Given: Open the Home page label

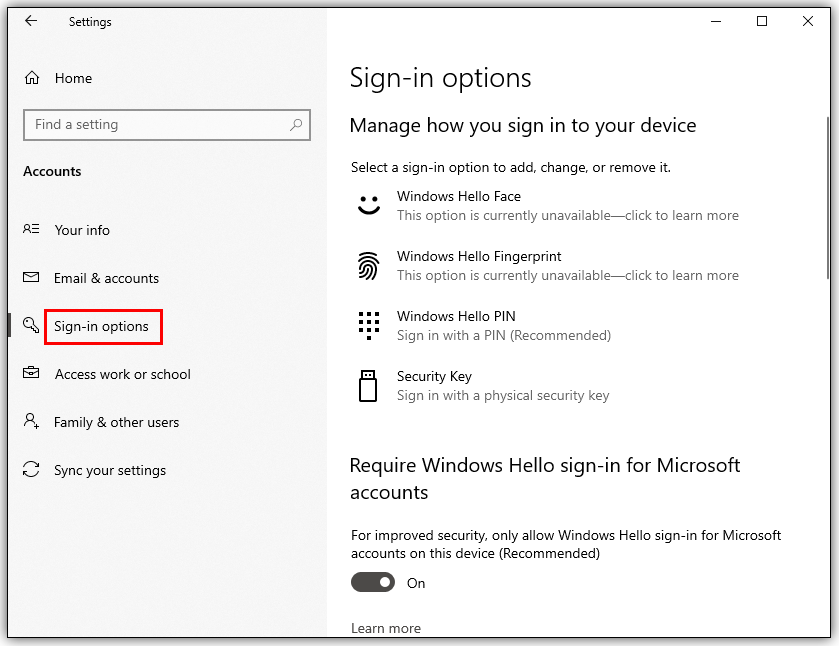Looking at the screenshot, I should pyautogui.click(x=73, y=78).
